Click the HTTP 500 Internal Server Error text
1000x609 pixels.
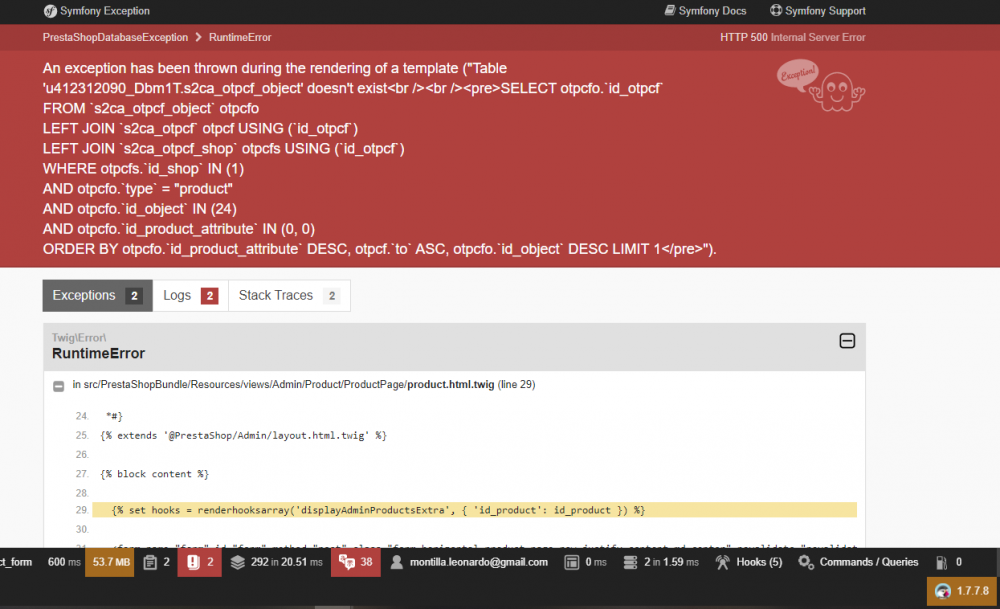(x=793, y=38)
